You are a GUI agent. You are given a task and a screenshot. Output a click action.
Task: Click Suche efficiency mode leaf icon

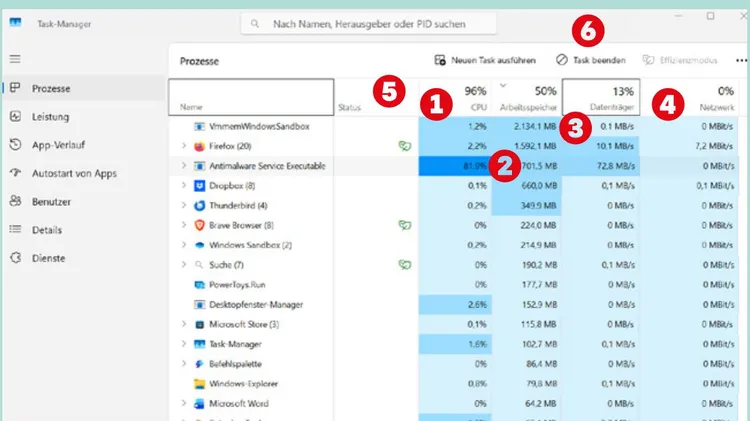click(405, 265)
